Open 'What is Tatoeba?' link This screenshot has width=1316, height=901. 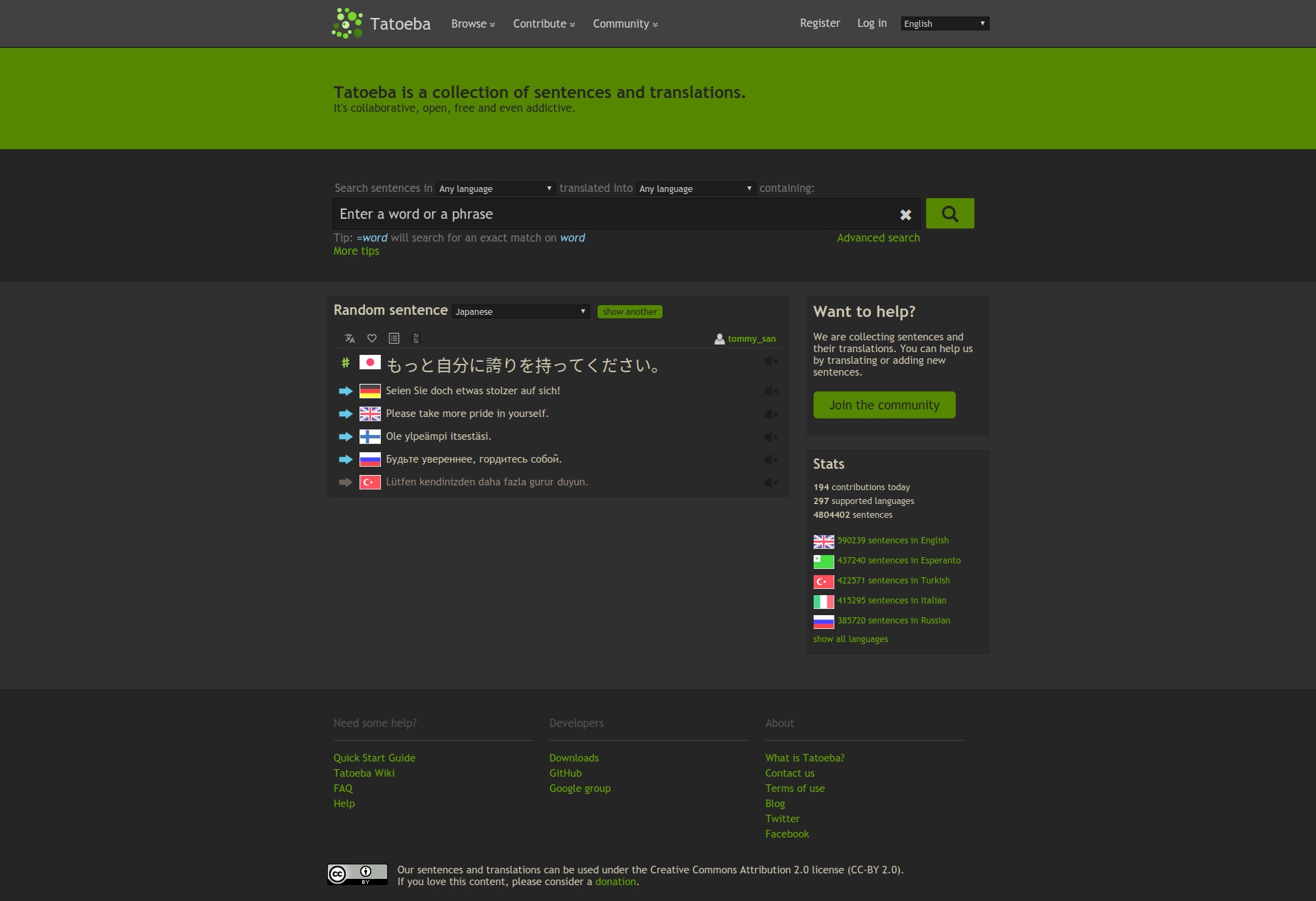[x=805, y=758]
